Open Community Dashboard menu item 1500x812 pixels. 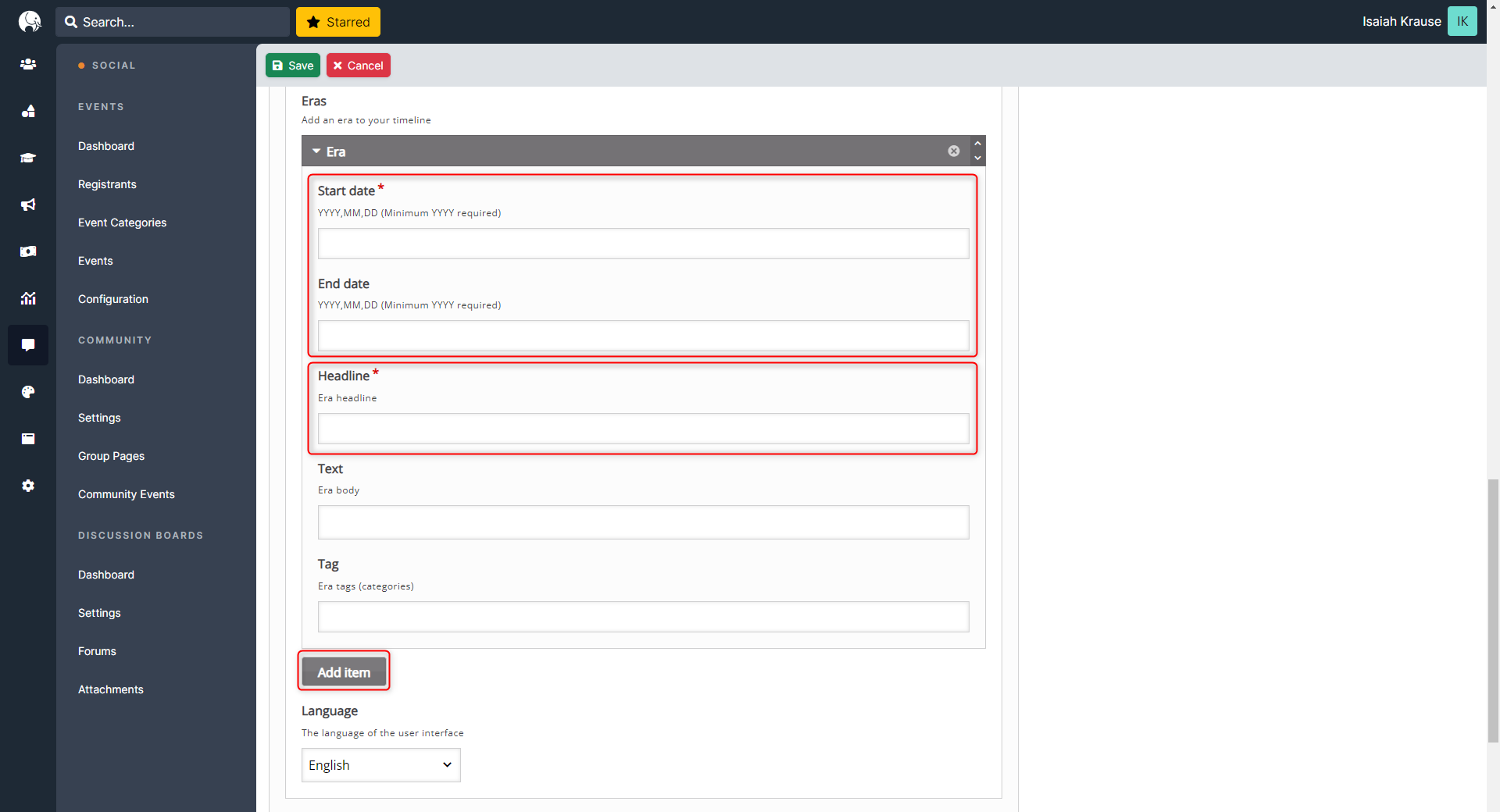(x=106, y=379)
